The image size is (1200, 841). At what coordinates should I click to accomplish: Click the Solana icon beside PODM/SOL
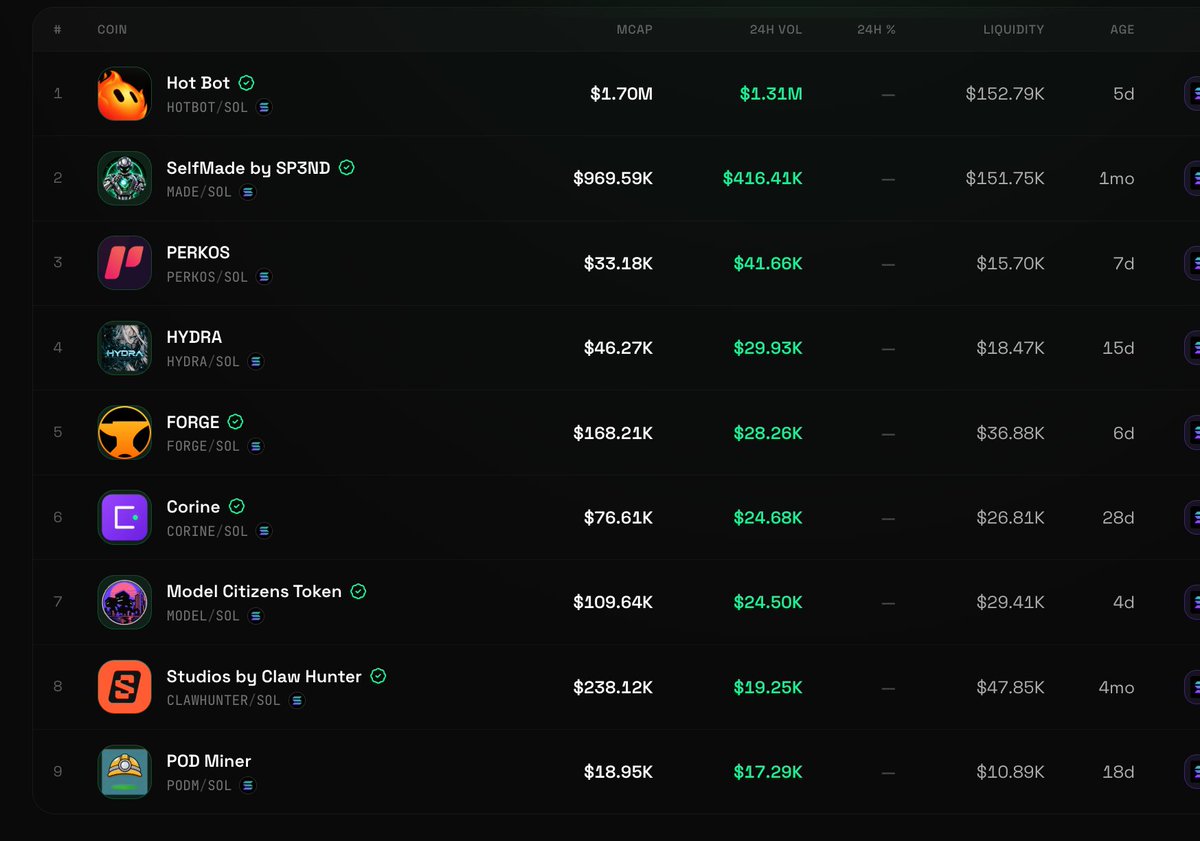248,785
